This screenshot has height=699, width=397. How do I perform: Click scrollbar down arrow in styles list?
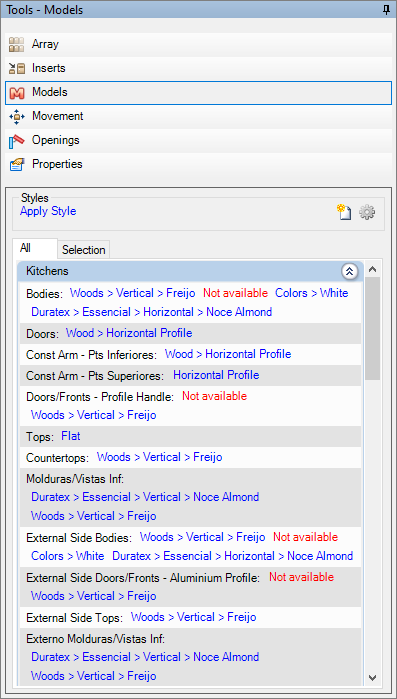click(373, 678)
